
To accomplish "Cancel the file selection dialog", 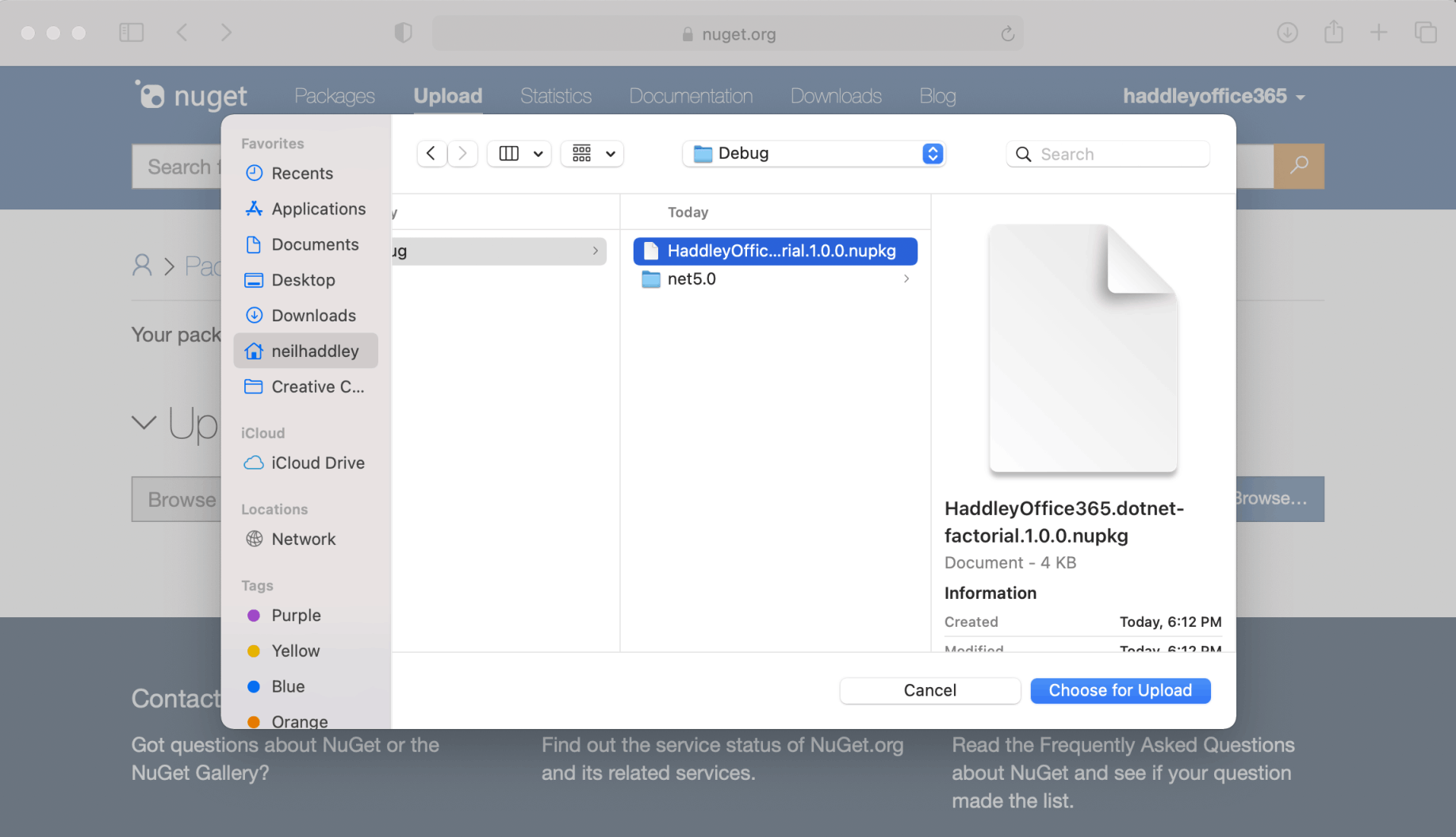I will click(x=930, y=690).
